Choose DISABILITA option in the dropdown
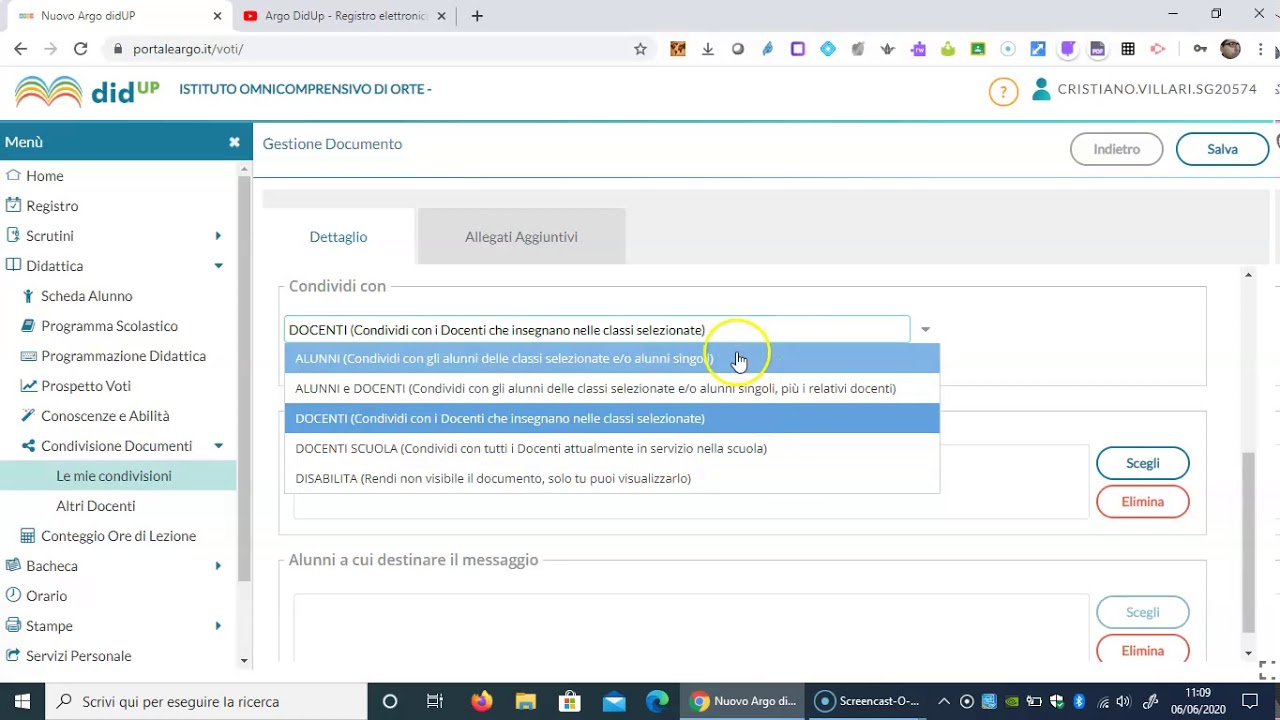The width and height of the screenshot is (1280, 720). (x=612, y=478)
